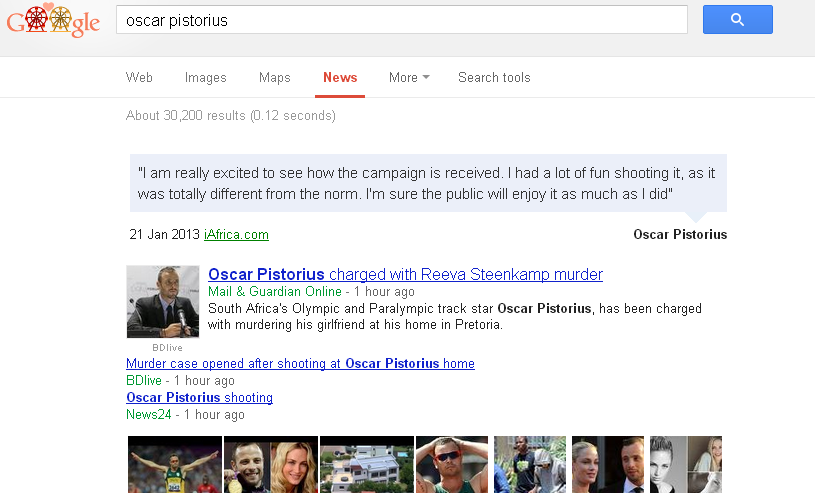Open the Maps tab

[x=275, y=78]
